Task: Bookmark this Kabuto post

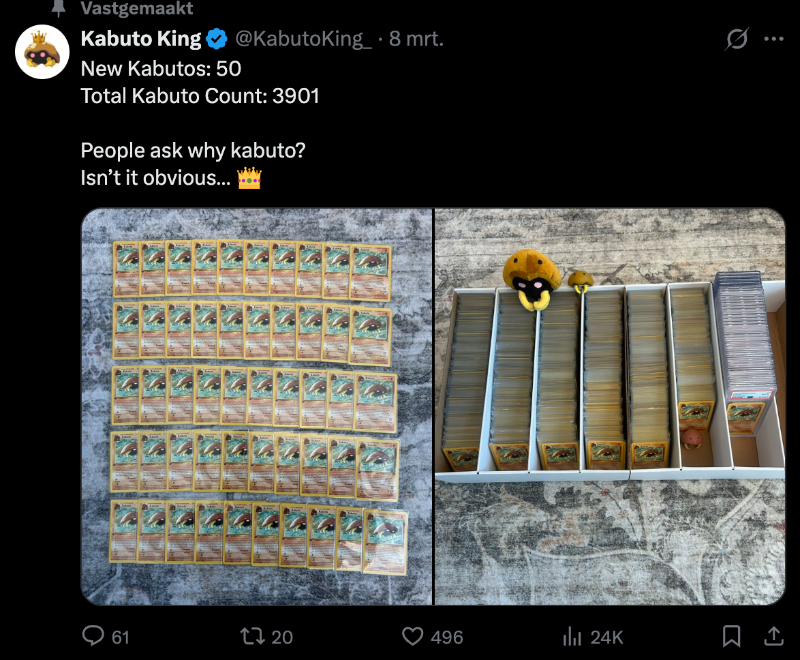Action: 732,636
